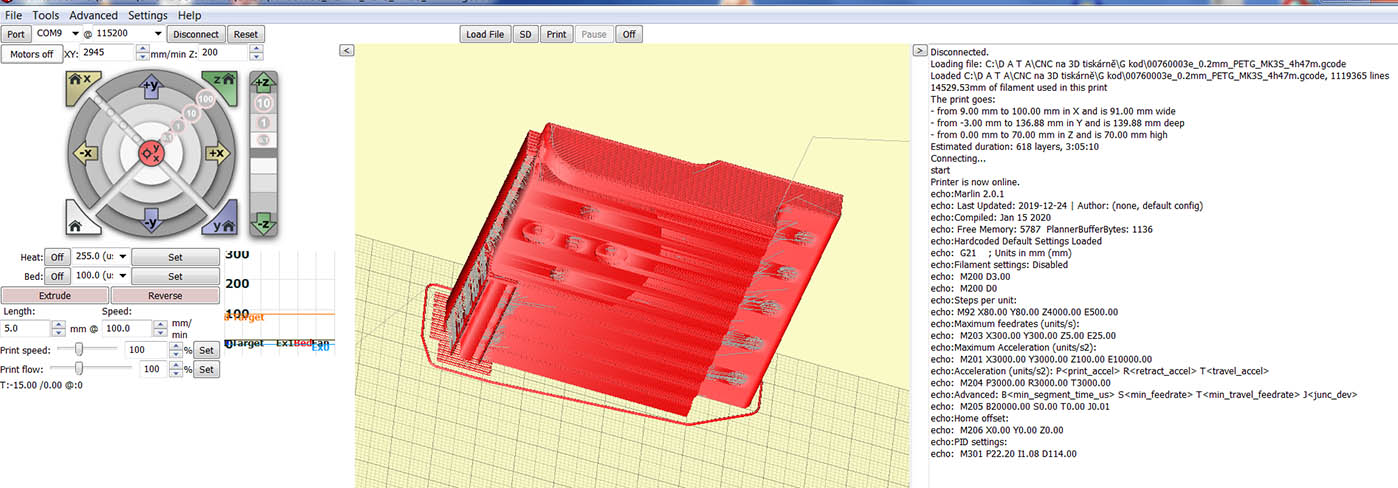Click the Load File button
The height and width of the screenshot is (488, 1398).
click(485, 34)
